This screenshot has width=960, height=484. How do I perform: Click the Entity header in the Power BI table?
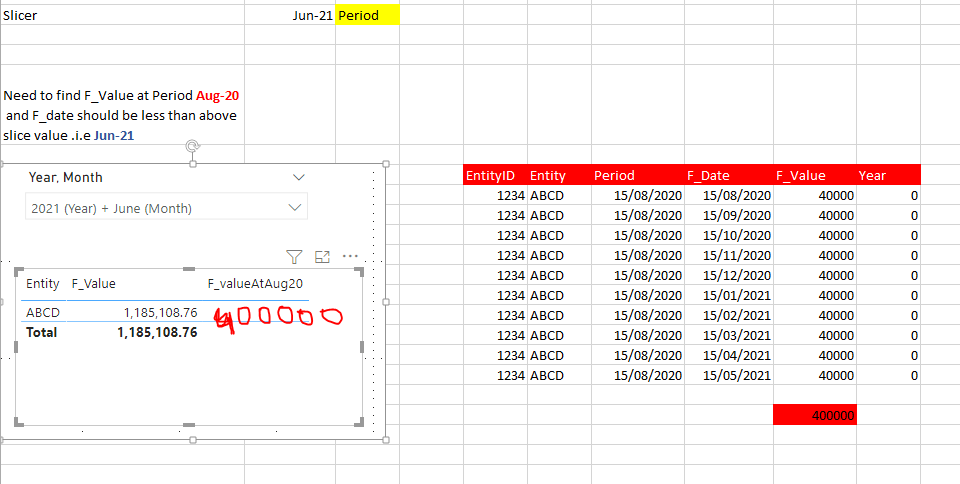43,284
